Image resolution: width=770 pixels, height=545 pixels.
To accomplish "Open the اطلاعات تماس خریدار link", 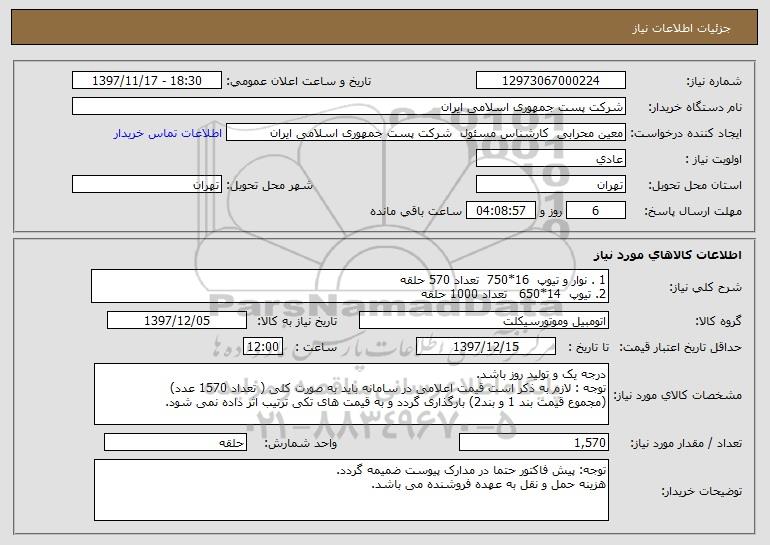I will point(168,134).
